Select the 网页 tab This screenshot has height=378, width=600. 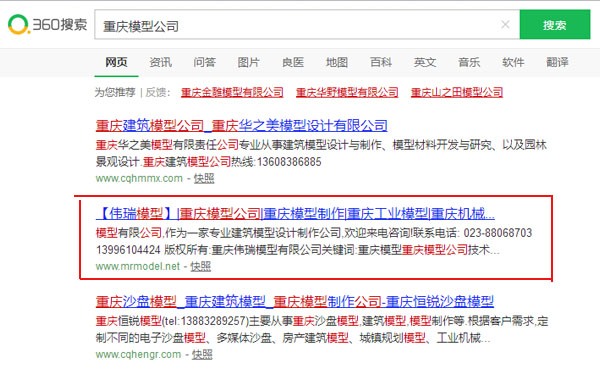click(x=116, y=62)
